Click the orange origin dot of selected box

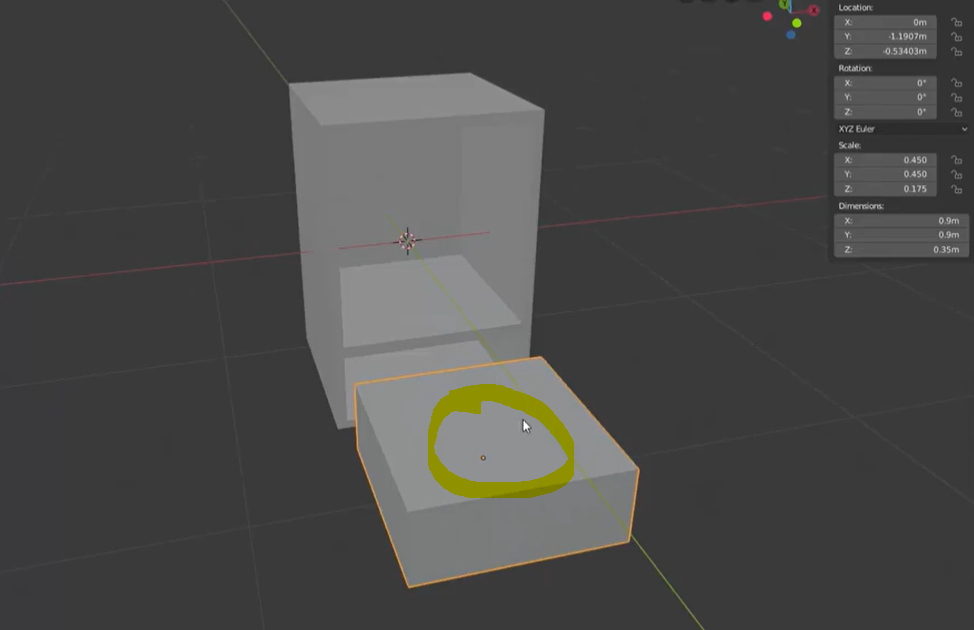pos(483,458)
